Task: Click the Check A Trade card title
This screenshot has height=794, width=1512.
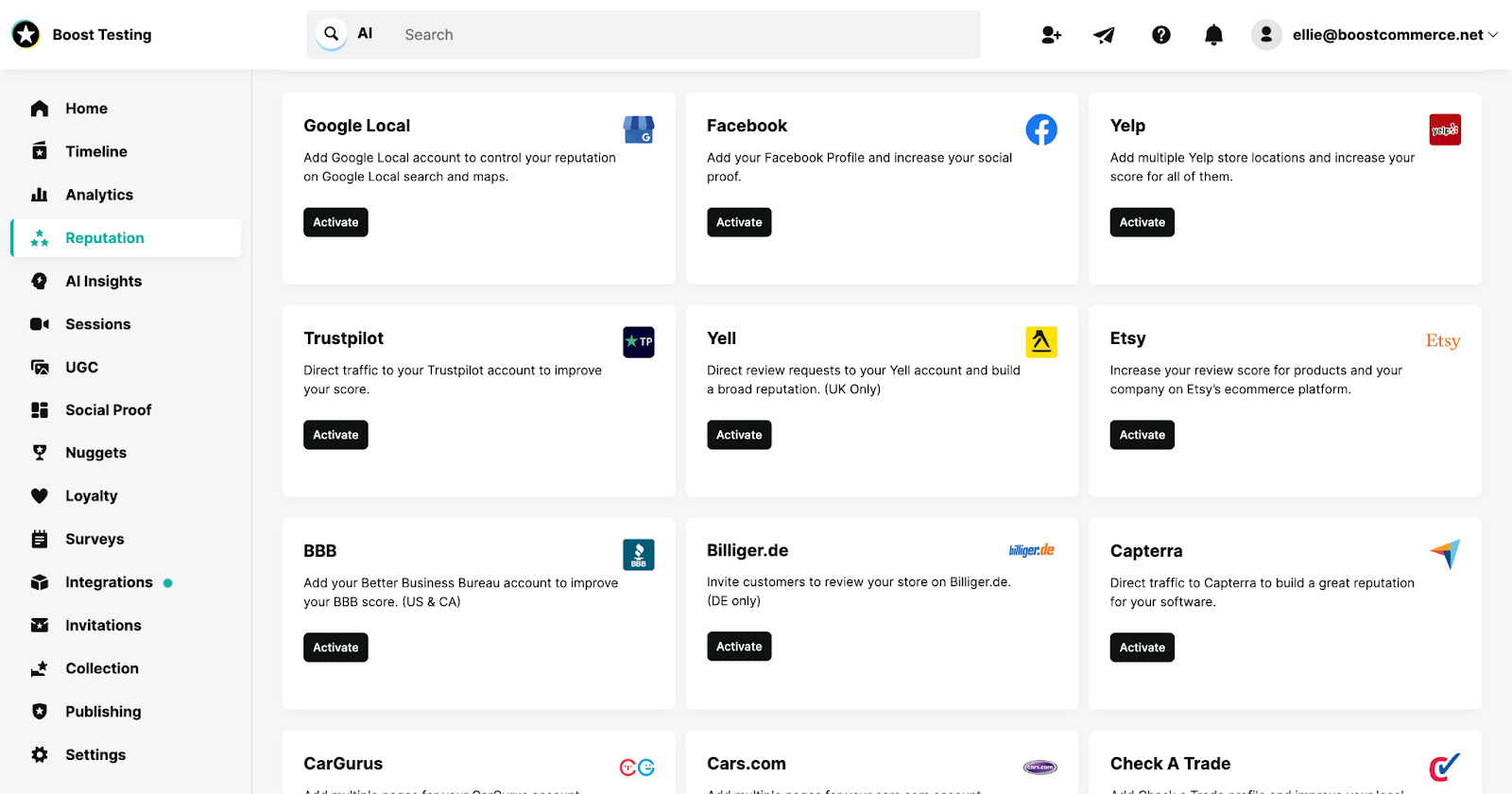Action: (x=1170, y=764)
